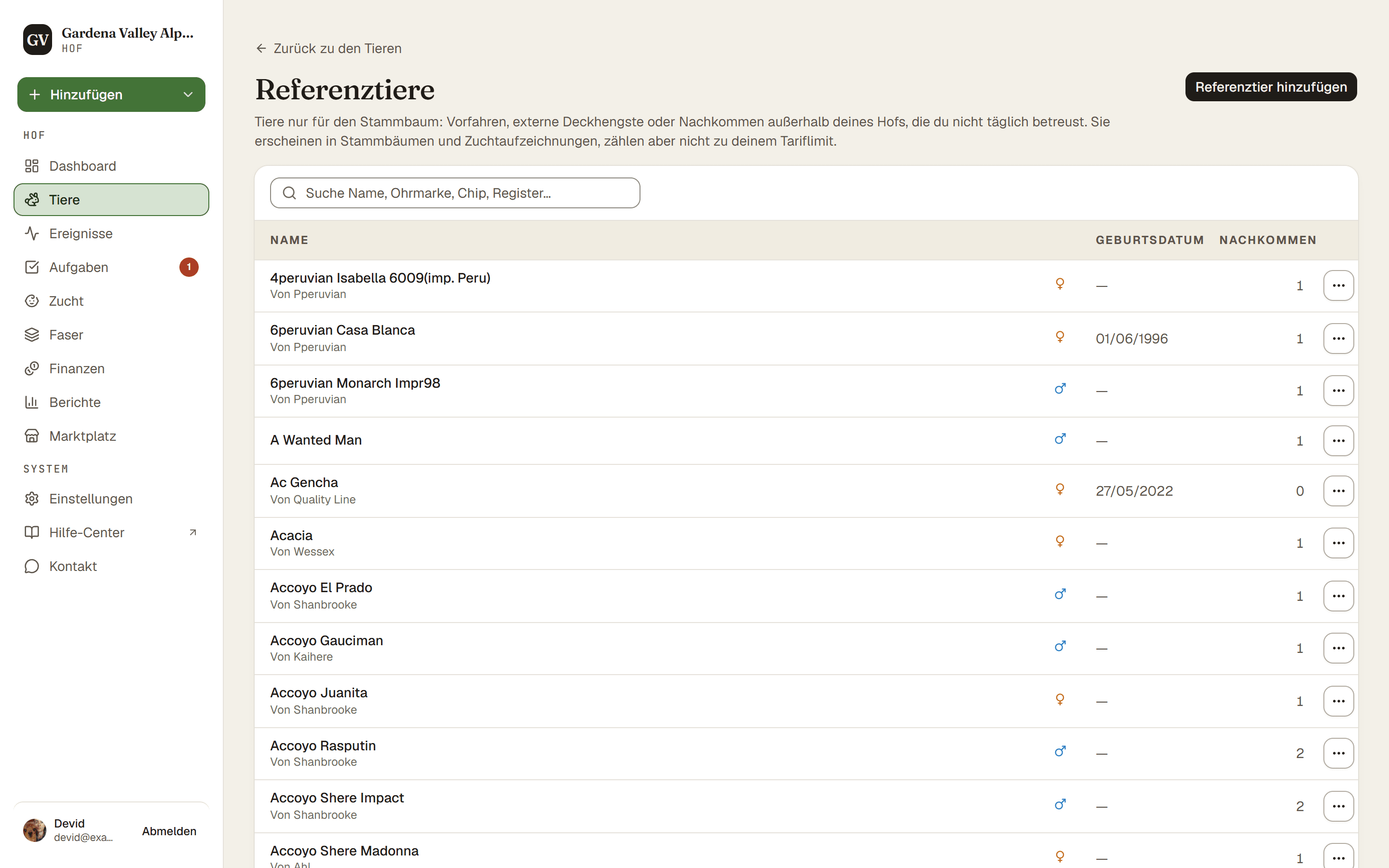Image resolution: width=1389 pixels, height=868 pixels.
Task: Open the Marktplatz page
Action: click(111, 436)
